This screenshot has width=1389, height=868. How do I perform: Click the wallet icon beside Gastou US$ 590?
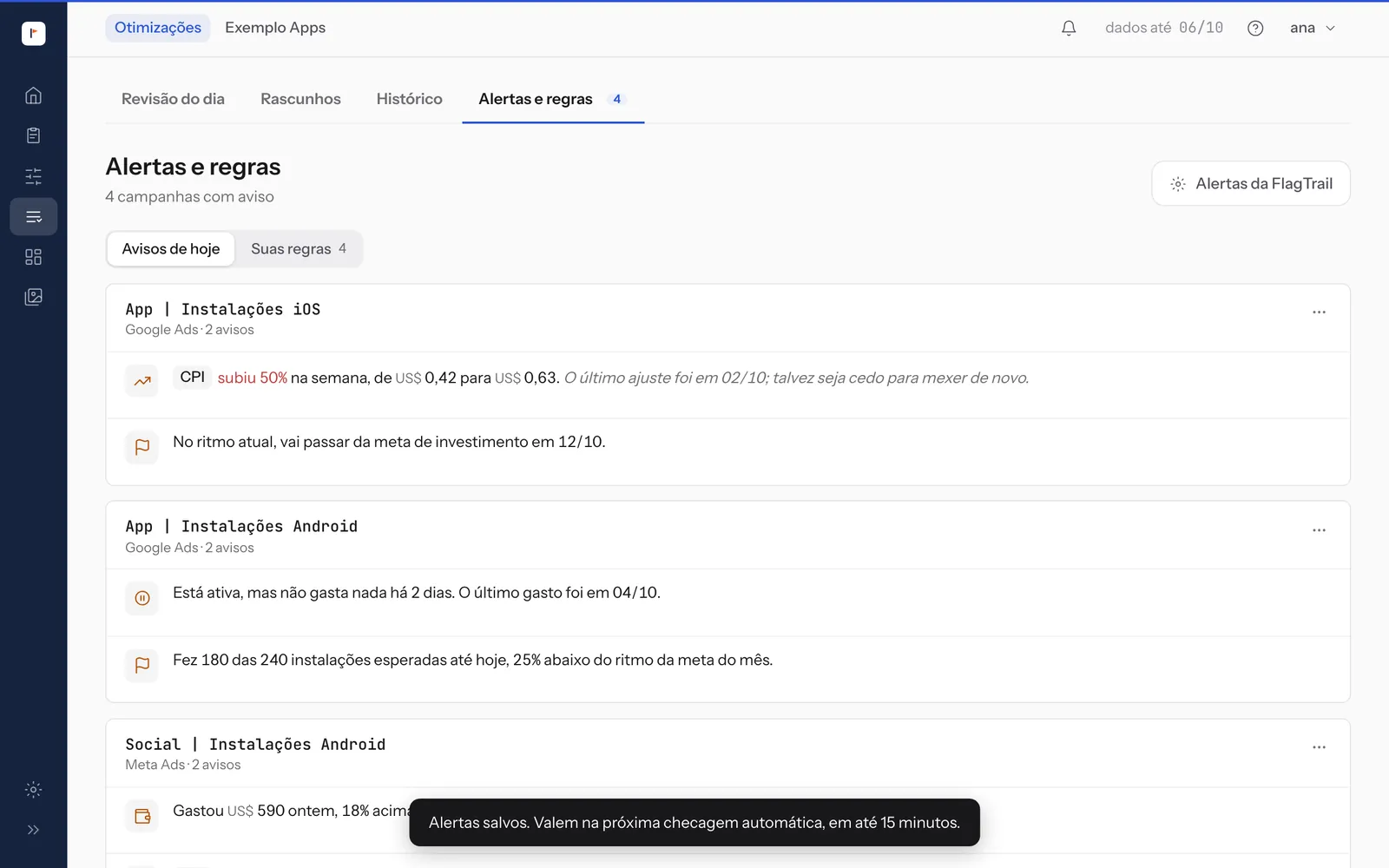click(x=142, y=816)
